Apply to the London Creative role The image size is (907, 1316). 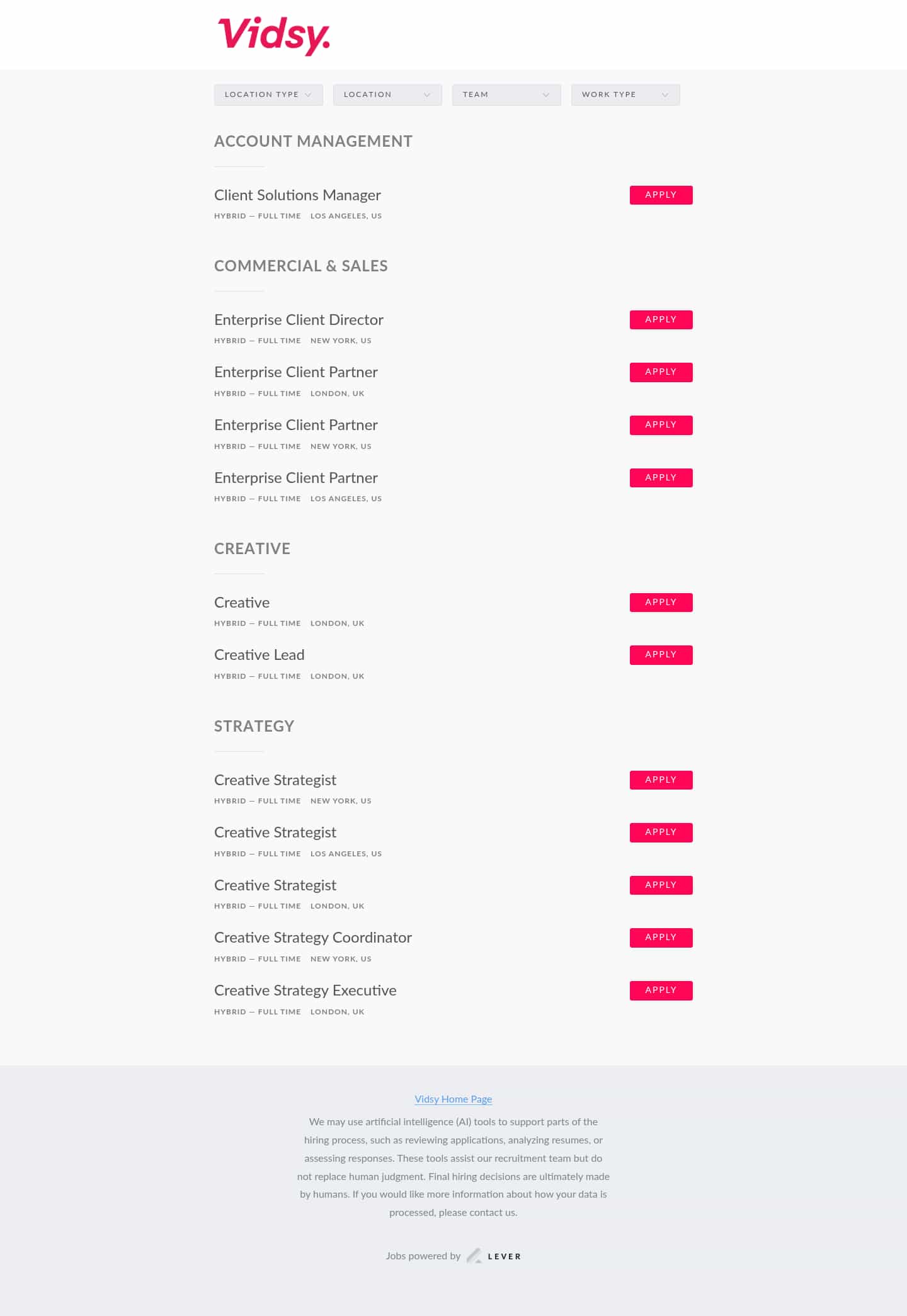click(661, 603)
